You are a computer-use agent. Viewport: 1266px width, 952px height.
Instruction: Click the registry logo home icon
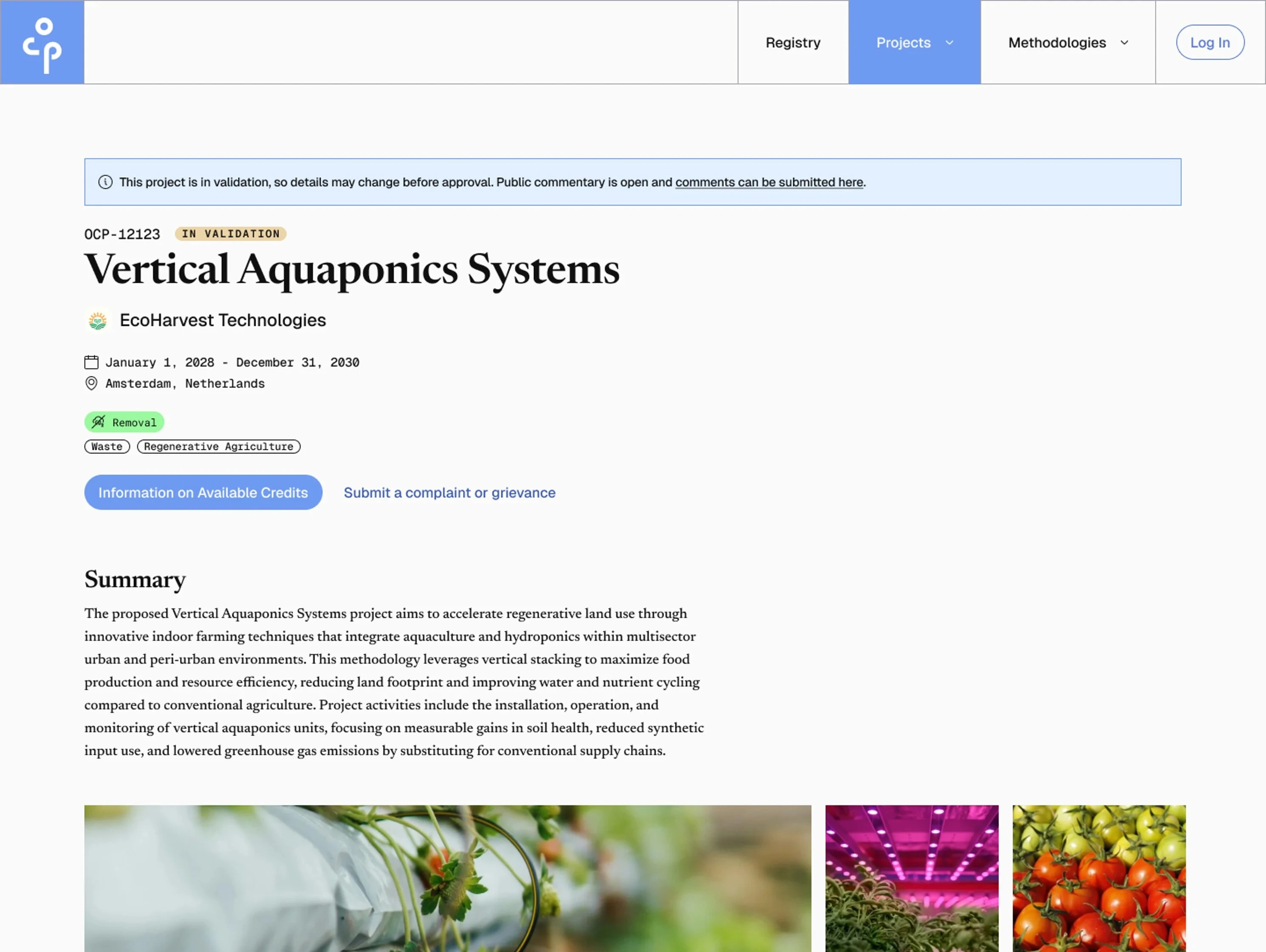(x=42, y=42)
